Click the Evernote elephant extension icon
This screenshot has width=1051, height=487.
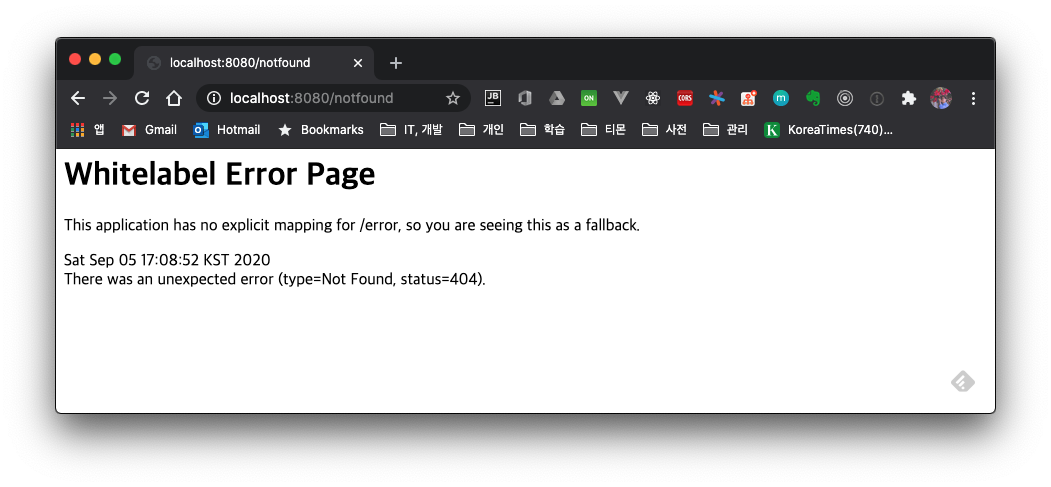coord(813,98)
